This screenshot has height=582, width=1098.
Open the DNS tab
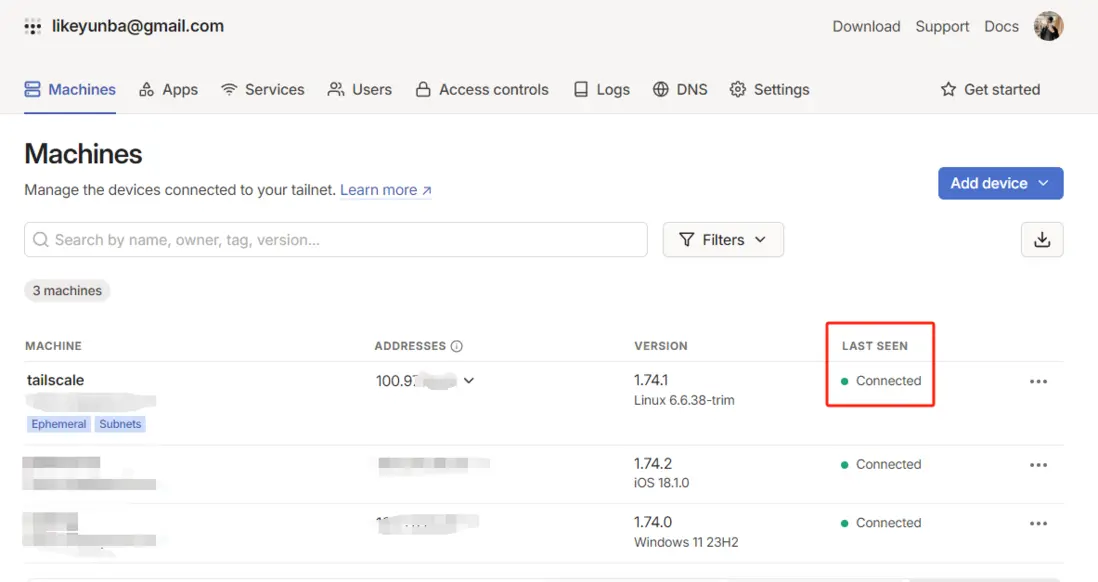[x=680, y=89]
